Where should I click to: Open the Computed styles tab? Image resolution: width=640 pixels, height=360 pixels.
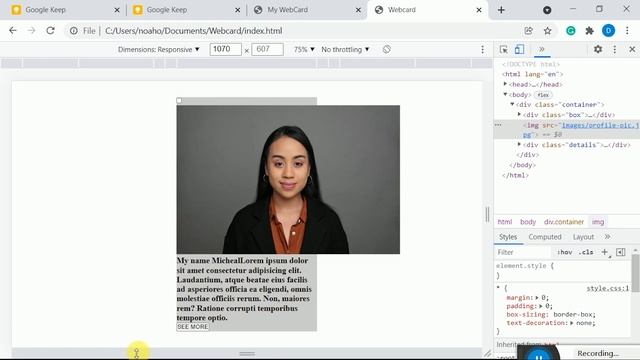pos(545,237)
